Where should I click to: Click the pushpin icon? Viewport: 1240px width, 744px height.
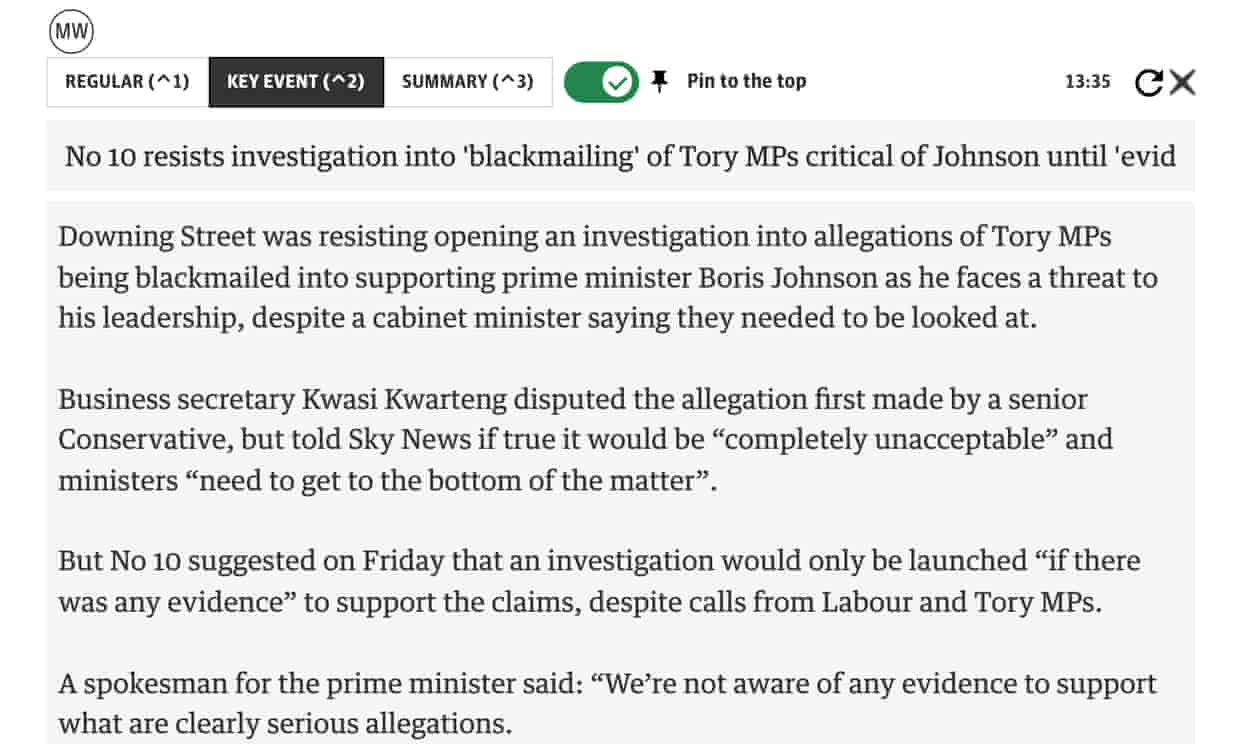coord(659,82)
